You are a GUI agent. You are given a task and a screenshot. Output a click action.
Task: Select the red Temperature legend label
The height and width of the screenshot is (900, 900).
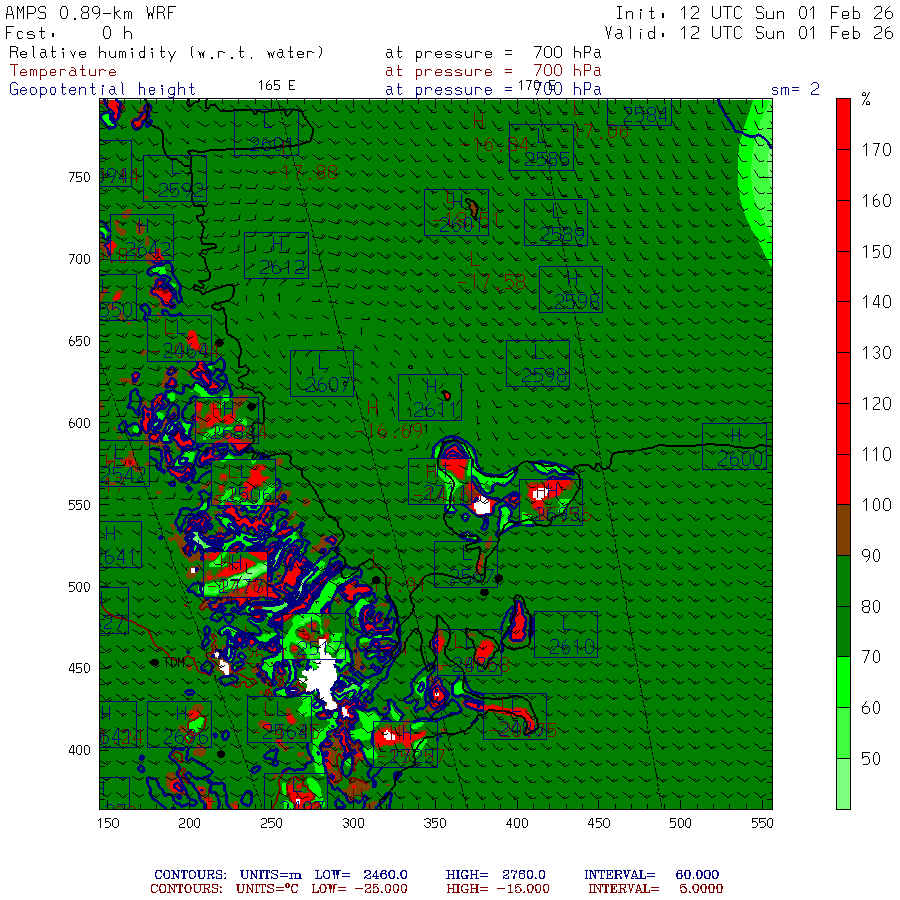63,71
